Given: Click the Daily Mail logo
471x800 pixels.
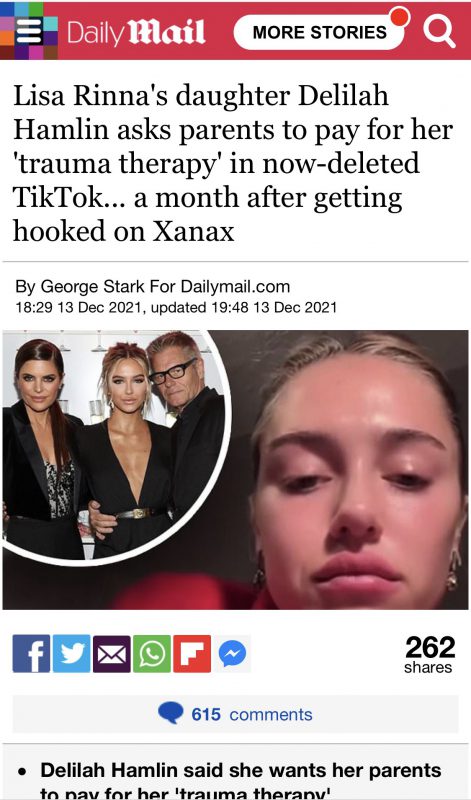Looking at the screenshot, I should [x=136, y=32].
